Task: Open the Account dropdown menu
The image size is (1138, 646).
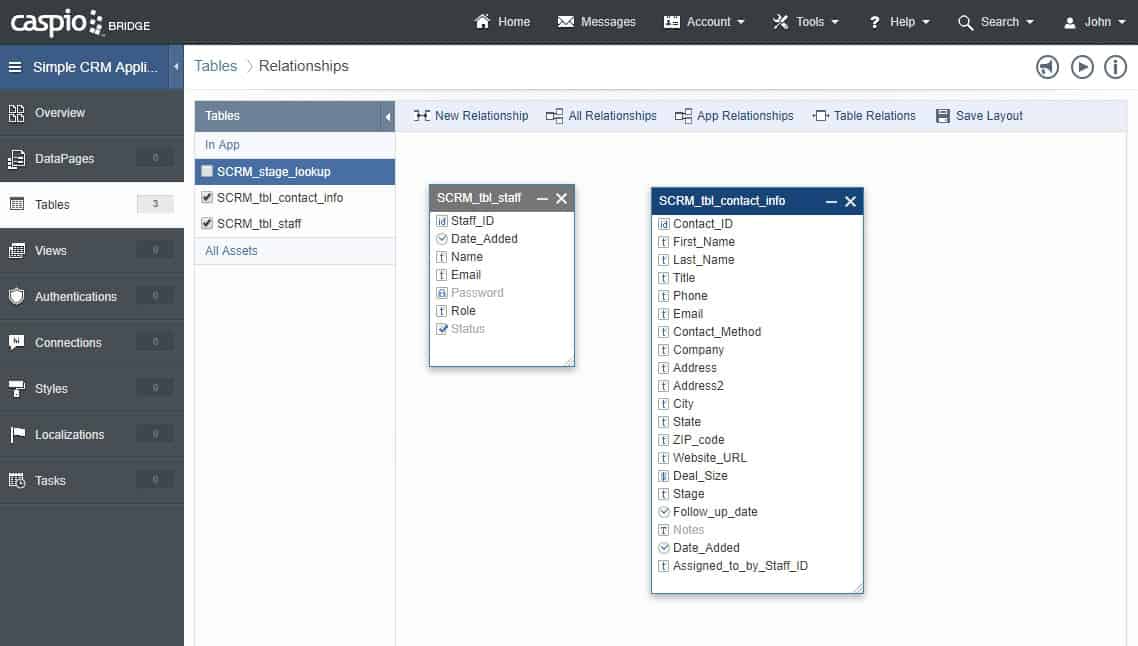Action: (705, 22)
